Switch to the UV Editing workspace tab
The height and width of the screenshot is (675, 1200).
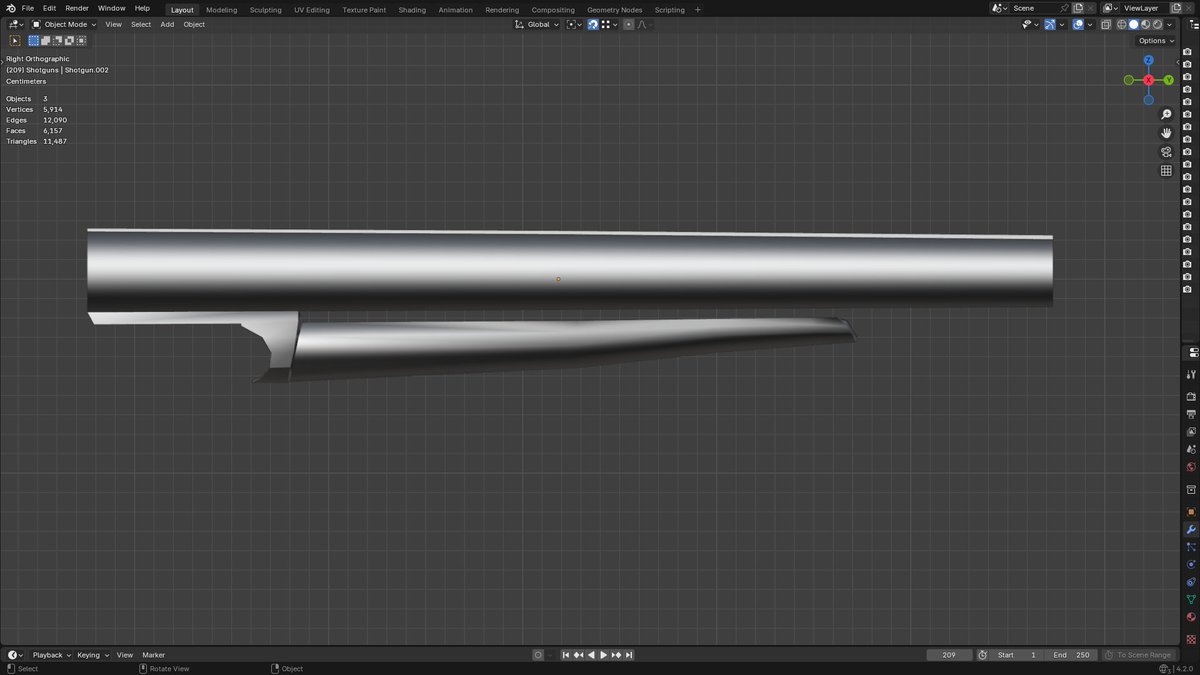tap(312, 9)
